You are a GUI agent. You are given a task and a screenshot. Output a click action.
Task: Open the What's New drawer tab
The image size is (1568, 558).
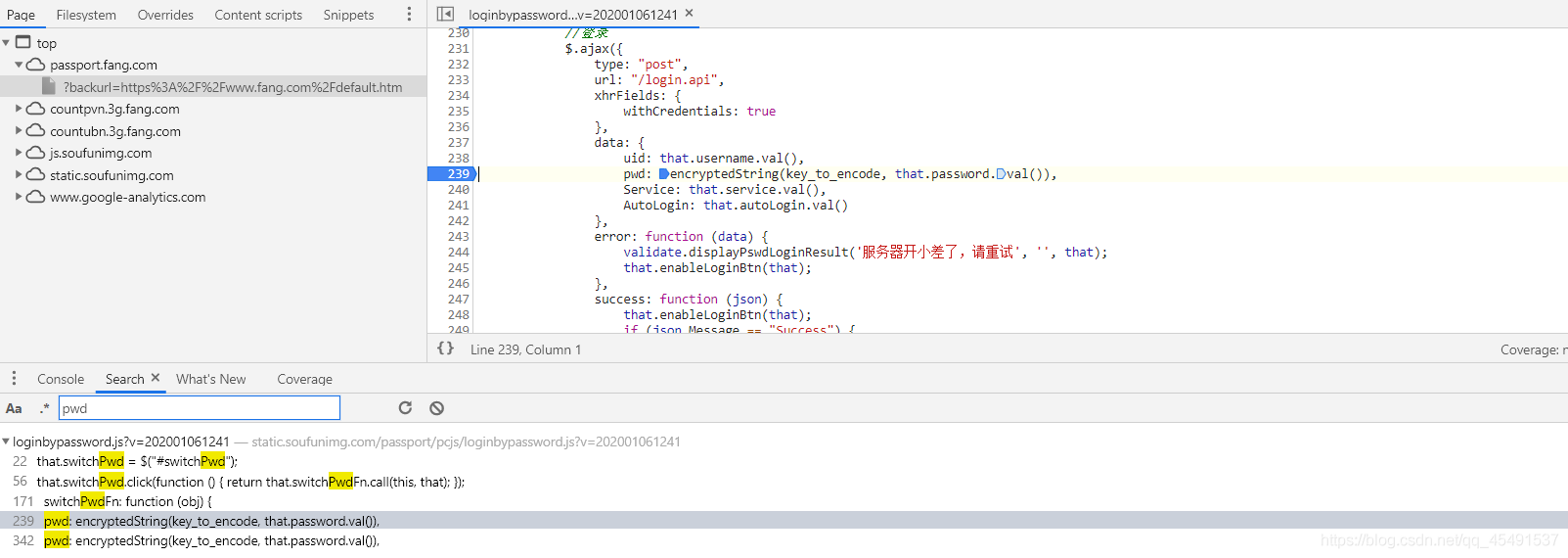211,379
